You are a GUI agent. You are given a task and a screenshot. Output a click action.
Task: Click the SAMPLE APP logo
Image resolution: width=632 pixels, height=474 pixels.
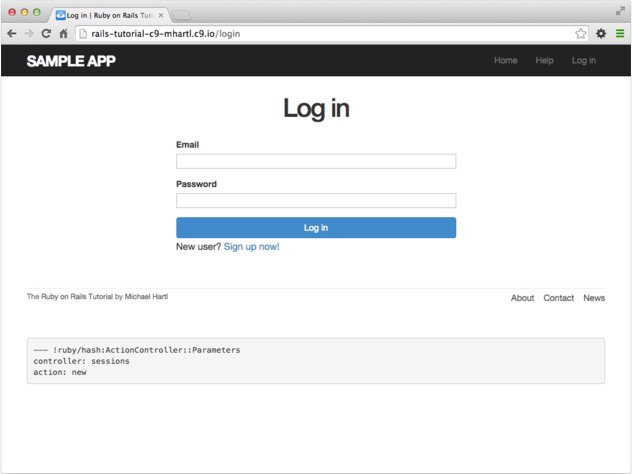point(71,61)
